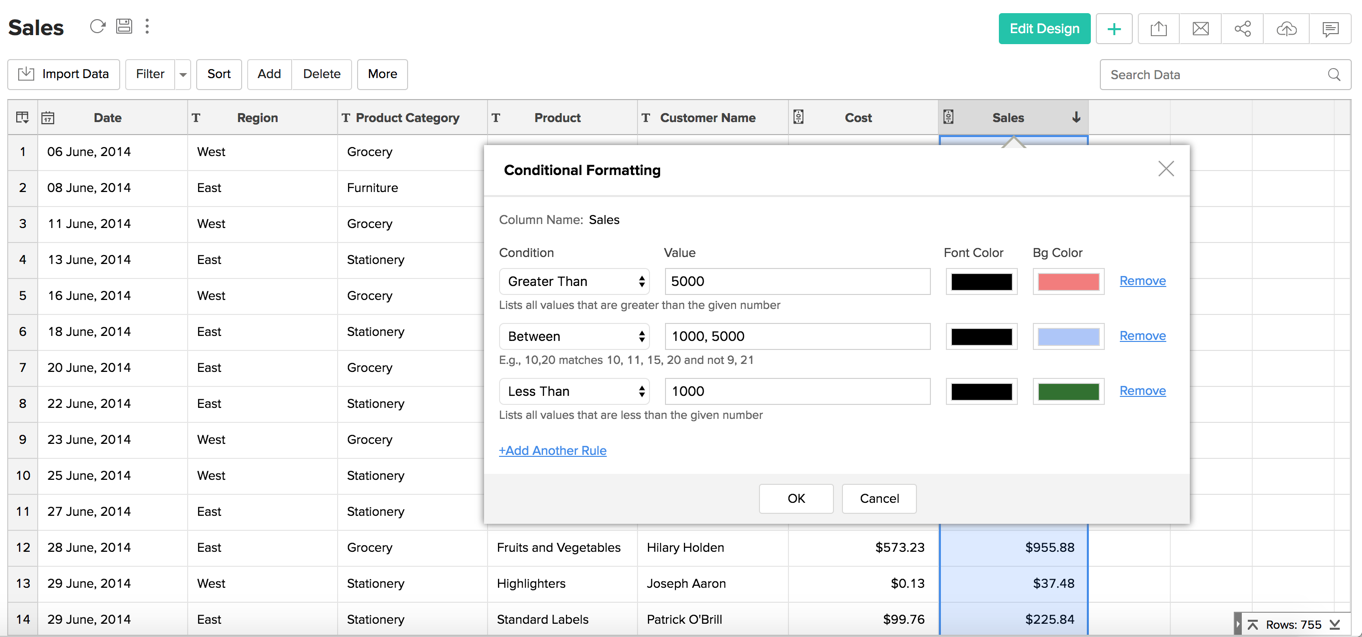Open the Less Than condition dropdown
The width and height of the screenshot is (1362, 637).
pos(574,392)
